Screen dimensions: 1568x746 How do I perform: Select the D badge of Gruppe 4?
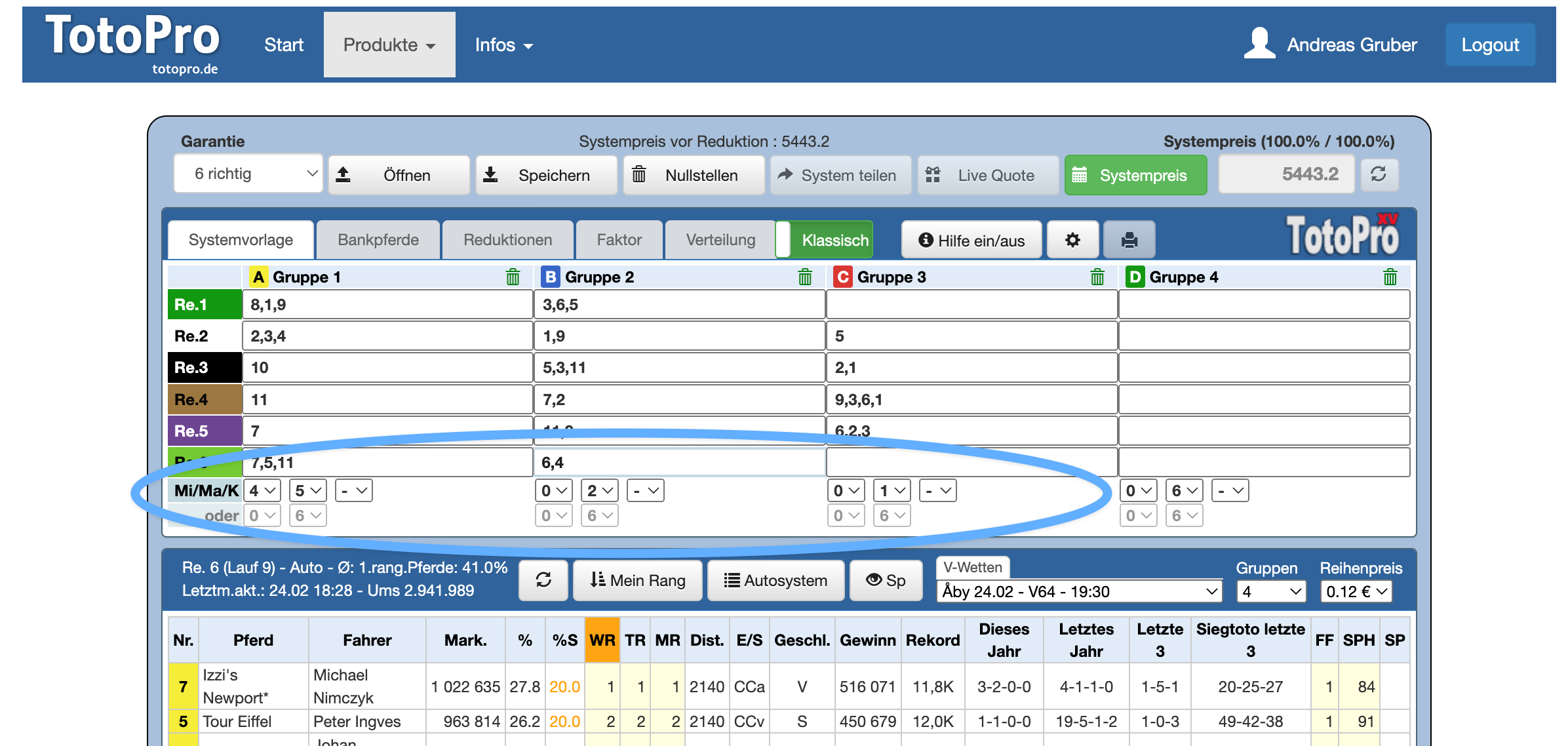click(1135, 277)
